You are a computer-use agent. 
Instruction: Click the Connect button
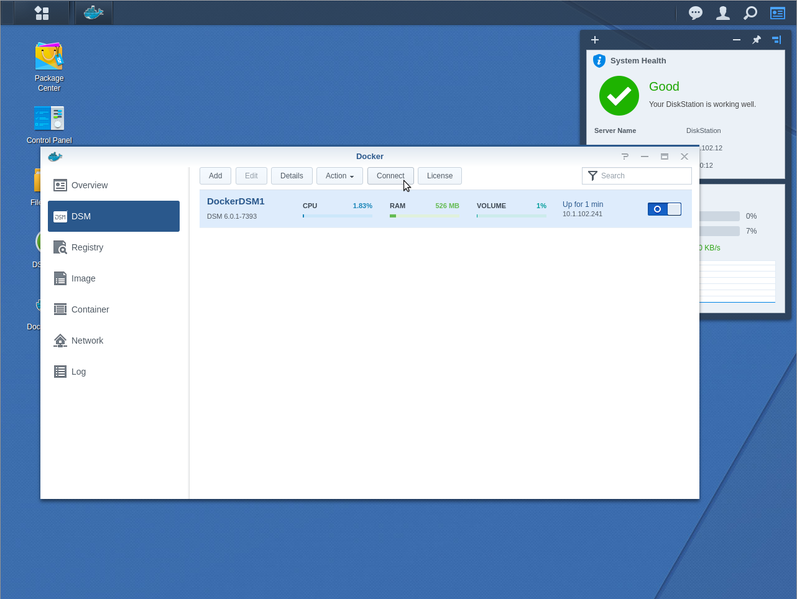(390, 176)
